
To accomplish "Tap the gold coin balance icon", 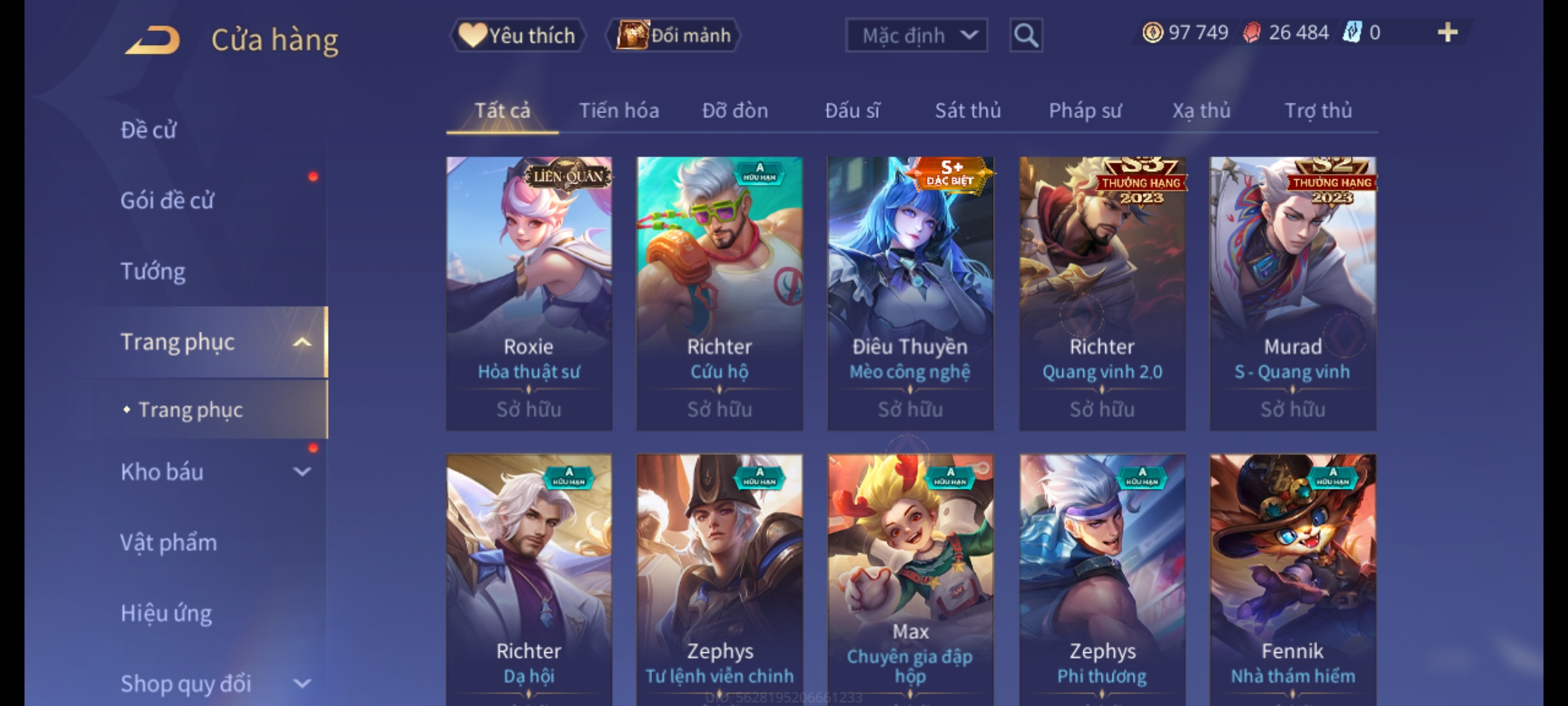I will [1152, 33].
